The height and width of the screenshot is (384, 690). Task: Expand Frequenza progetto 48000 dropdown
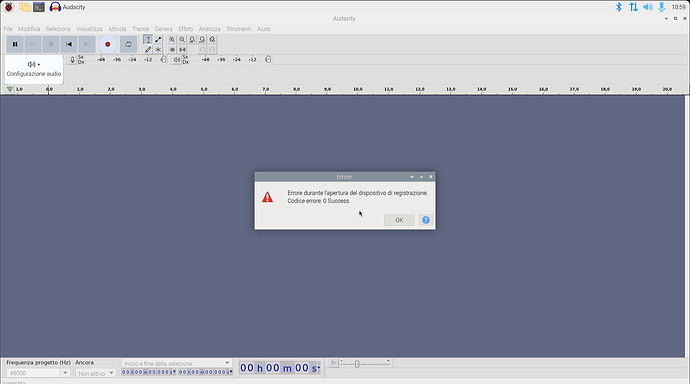click(65, 373)
